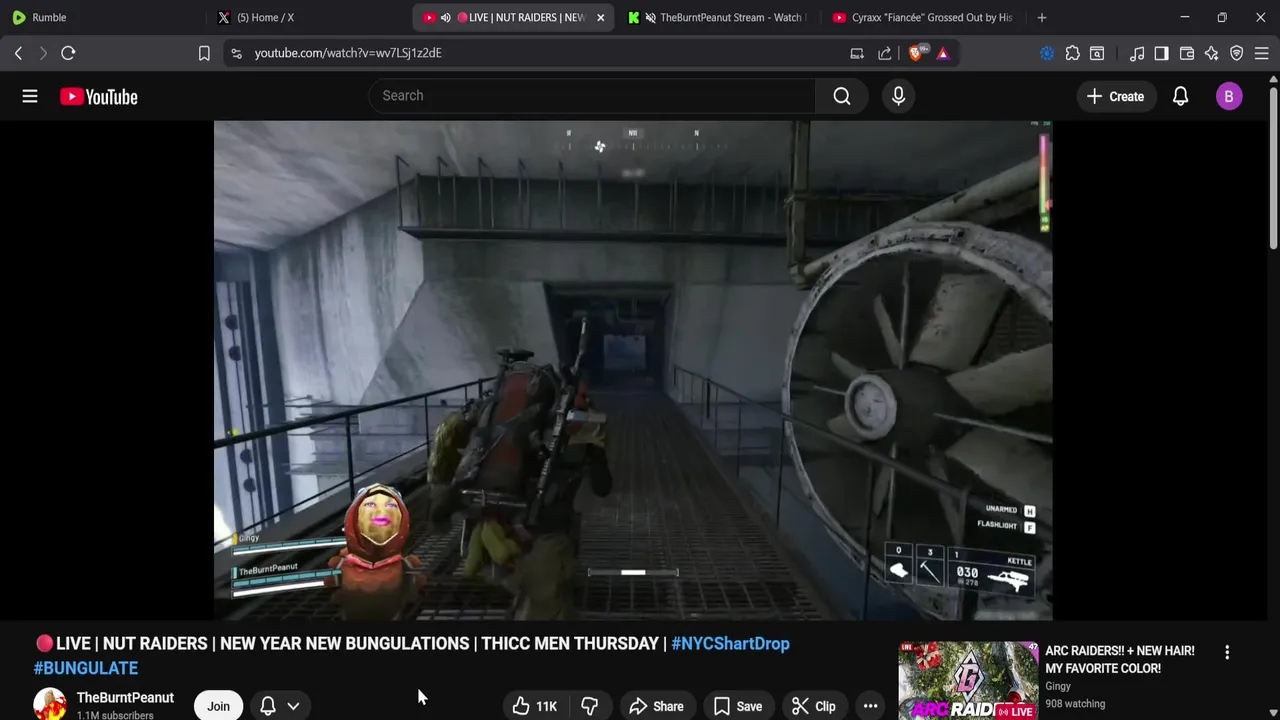Share this live stream
Viewport: 1280px width, 720px height.
[656, 706]
